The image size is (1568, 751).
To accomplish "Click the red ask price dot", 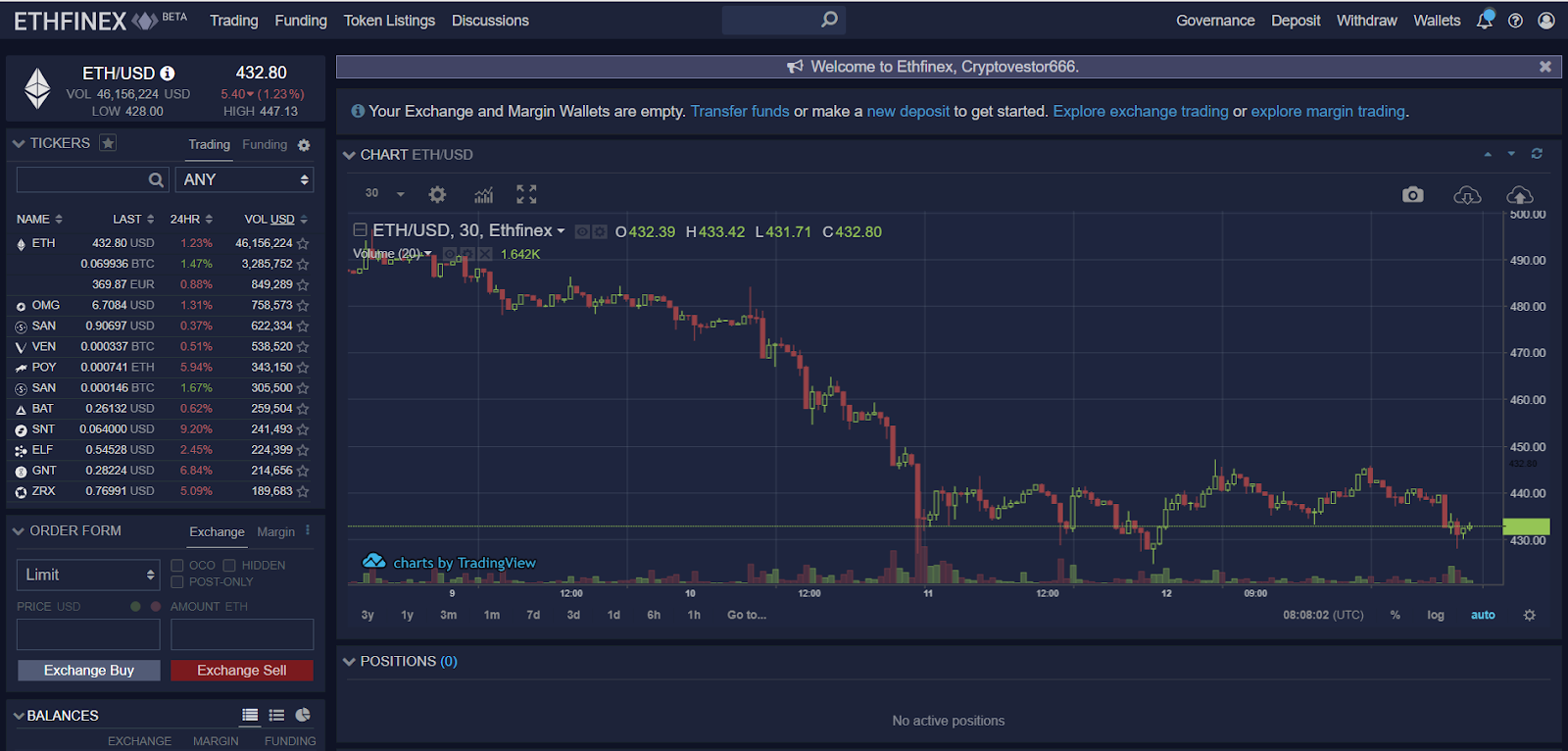I will tap(155, 607).
